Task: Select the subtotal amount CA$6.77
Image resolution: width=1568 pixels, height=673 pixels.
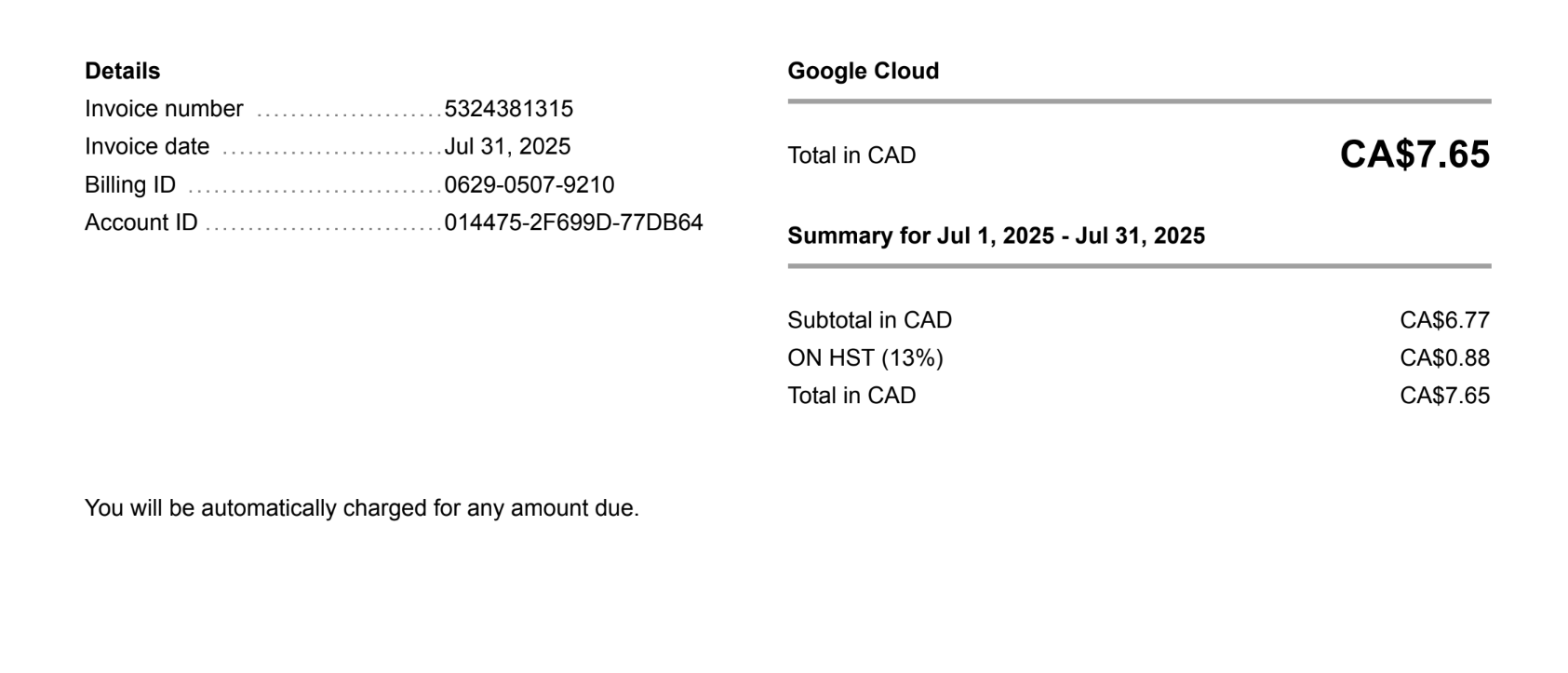Action: pyautogui.click(x=1444, y=320)
